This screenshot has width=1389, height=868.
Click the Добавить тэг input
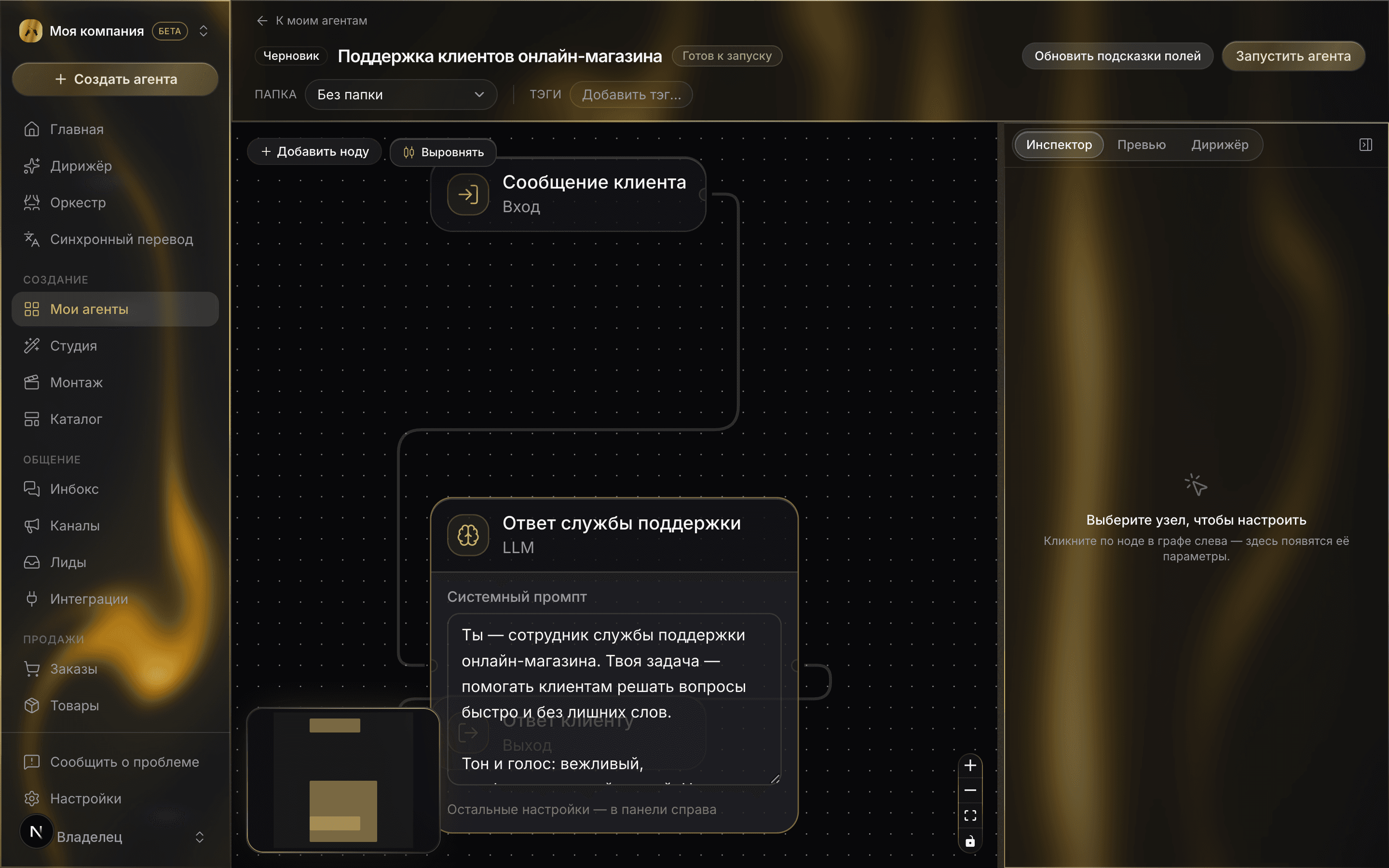tap(631, 95)
